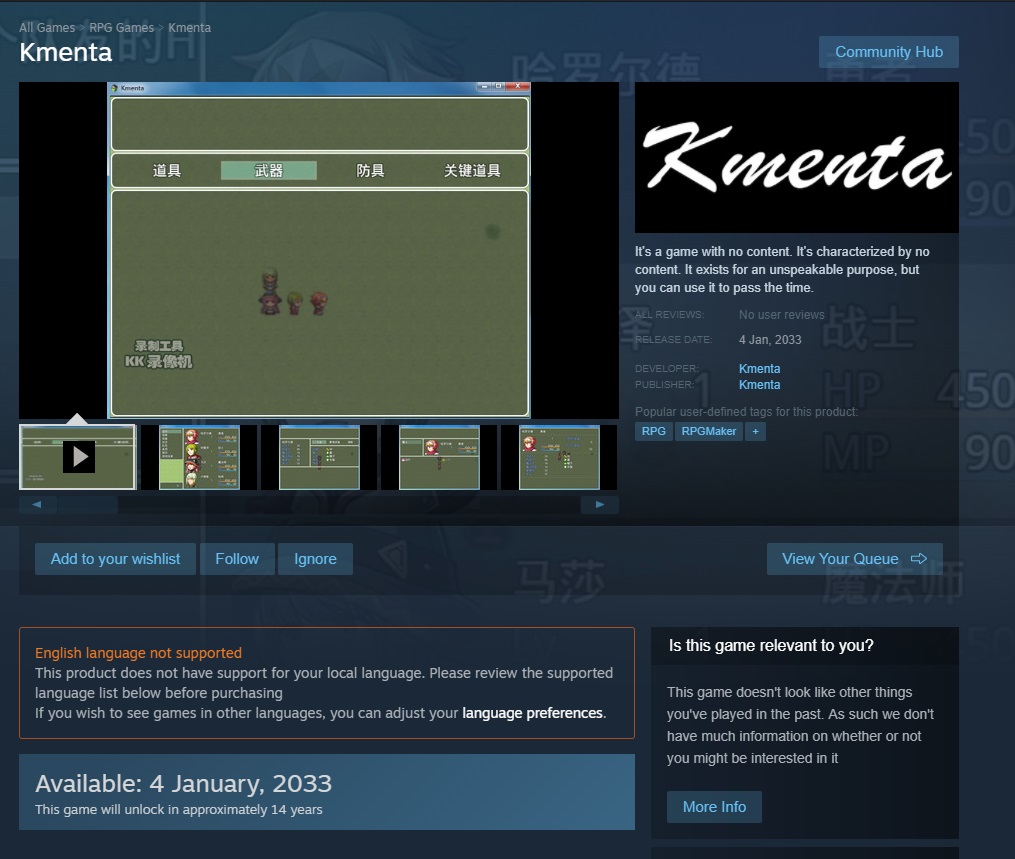
Task: Select the 防具 tab in the game video
Action: point(370,170)
